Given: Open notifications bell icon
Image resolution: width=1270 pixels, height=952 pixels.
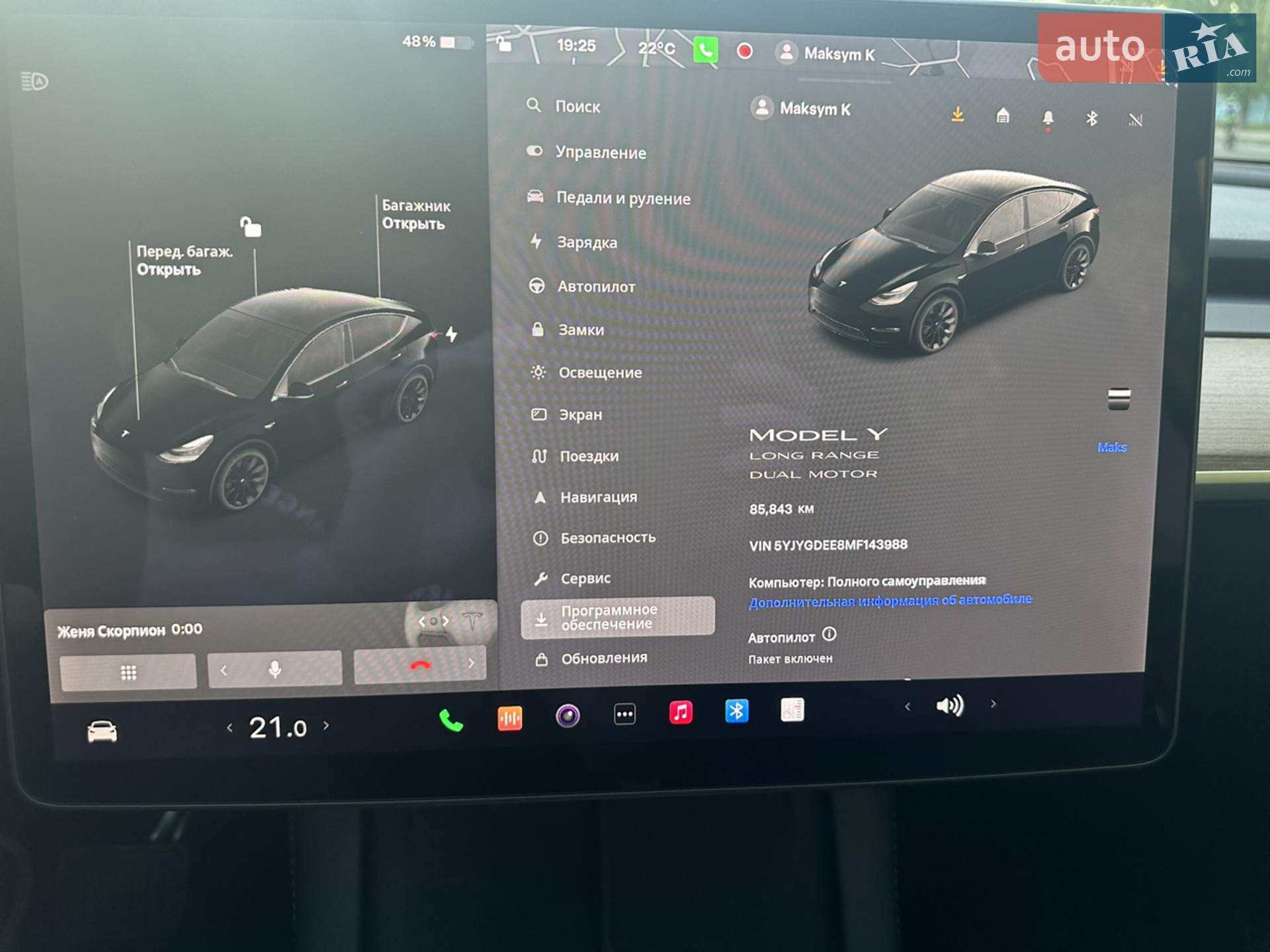Looking at the screenshot, I should pyautogui.click(x=1048, y=118).
